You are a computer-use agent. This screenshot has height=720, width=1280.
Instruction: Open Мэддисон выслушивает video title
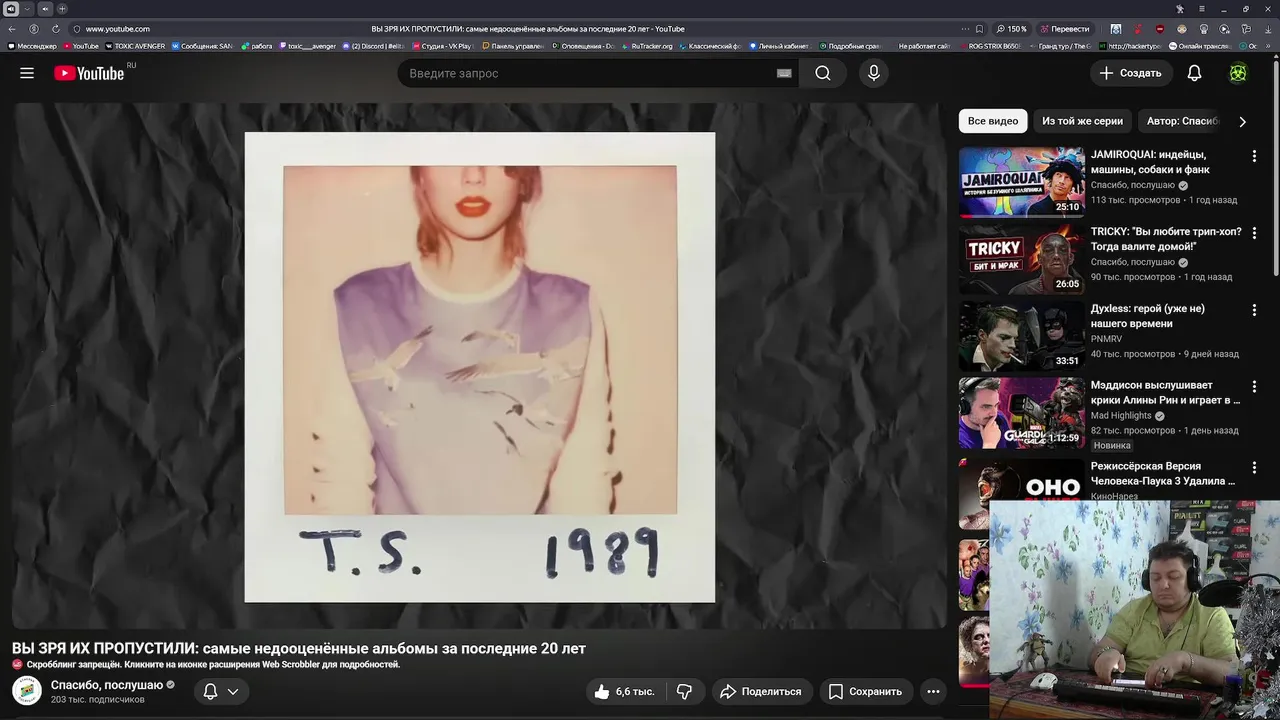[x=1165, y=392]
